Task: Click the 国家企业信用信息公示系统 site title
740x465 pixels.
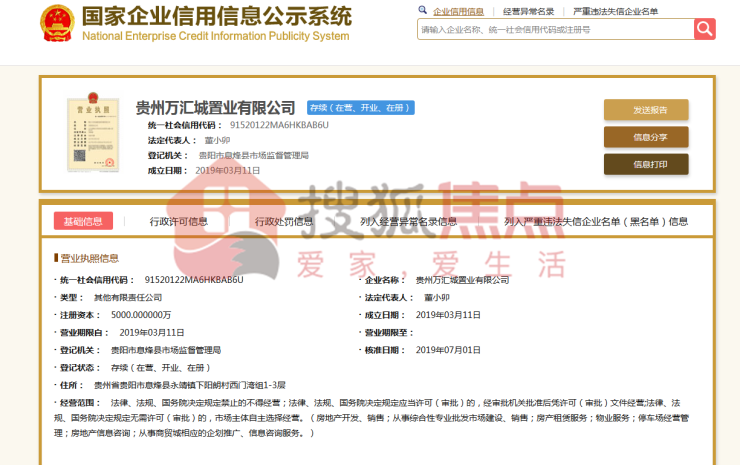Action: pyautogui.click(x=217, y=16)
